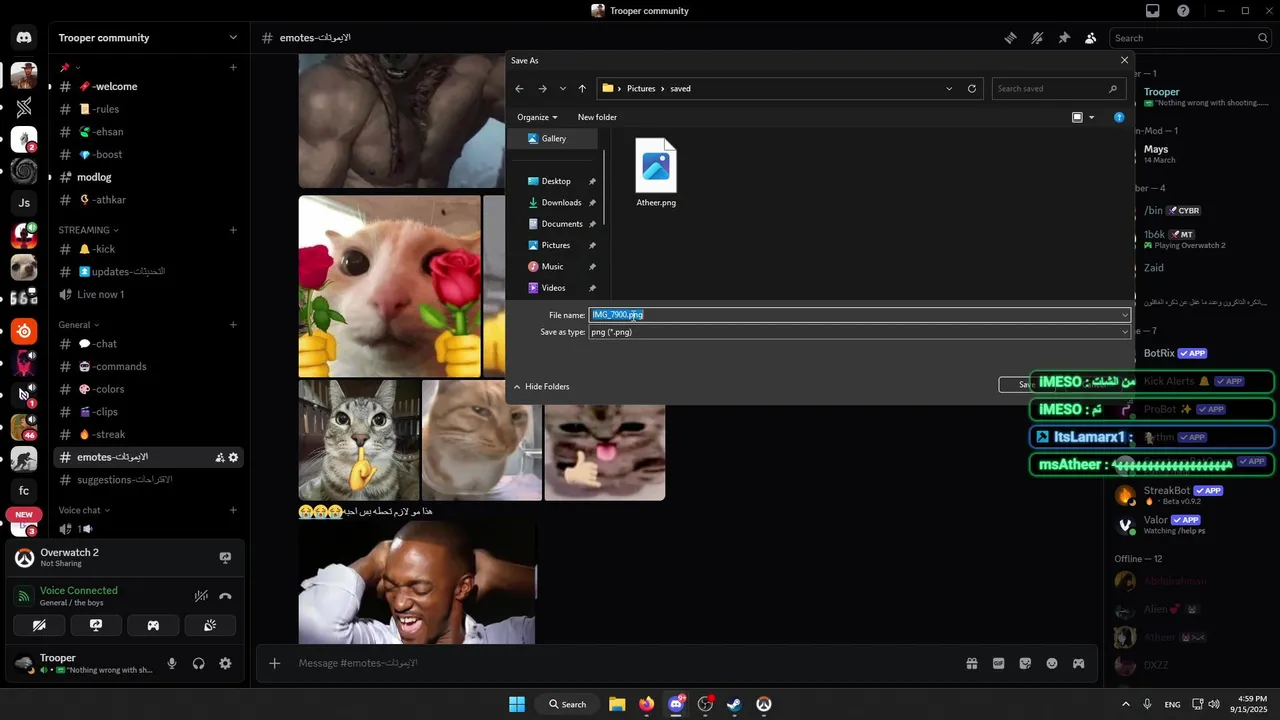The height and width of the screenshot is (720, 1280).
Task: Open pinned messages icon in header
Action: (x=1064, y=38)
